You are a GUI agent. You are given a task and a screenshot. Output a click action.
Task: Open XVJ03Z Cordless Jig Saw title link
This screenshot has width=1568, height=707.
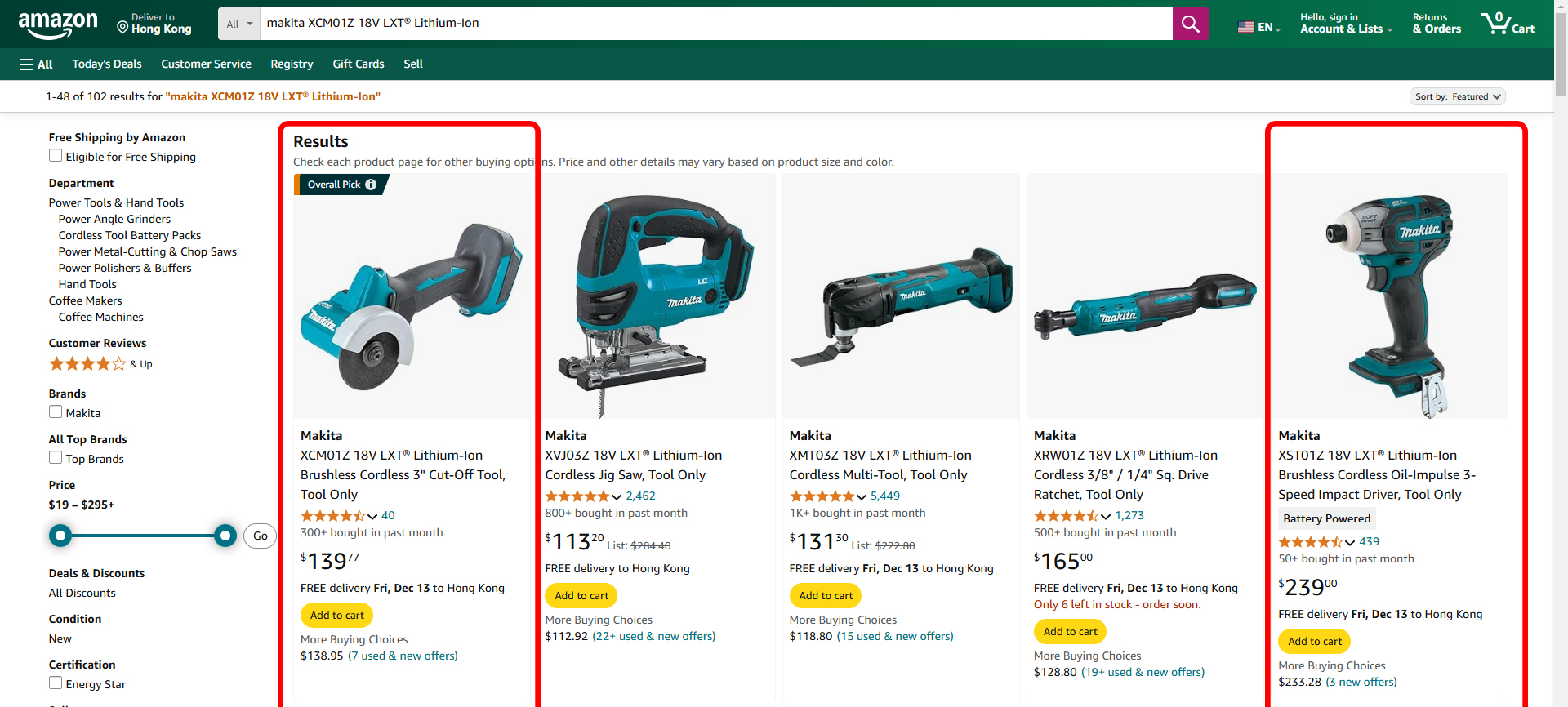[634, 465]
